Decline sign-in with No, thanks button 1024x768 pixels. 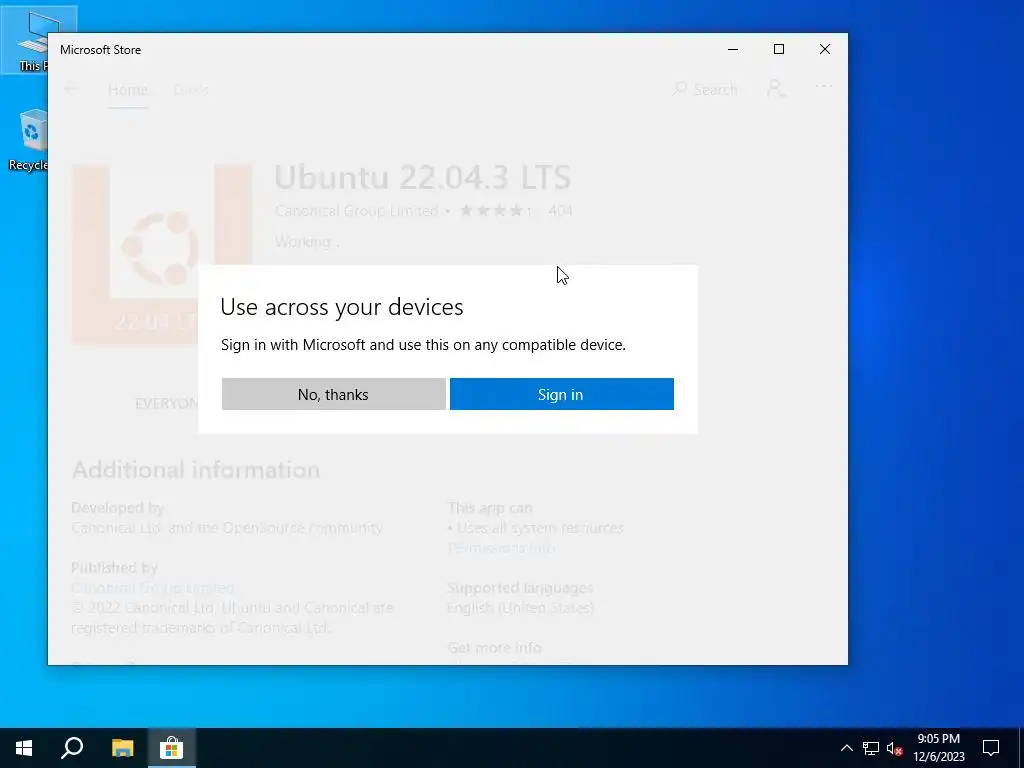[x=334, y=394]
